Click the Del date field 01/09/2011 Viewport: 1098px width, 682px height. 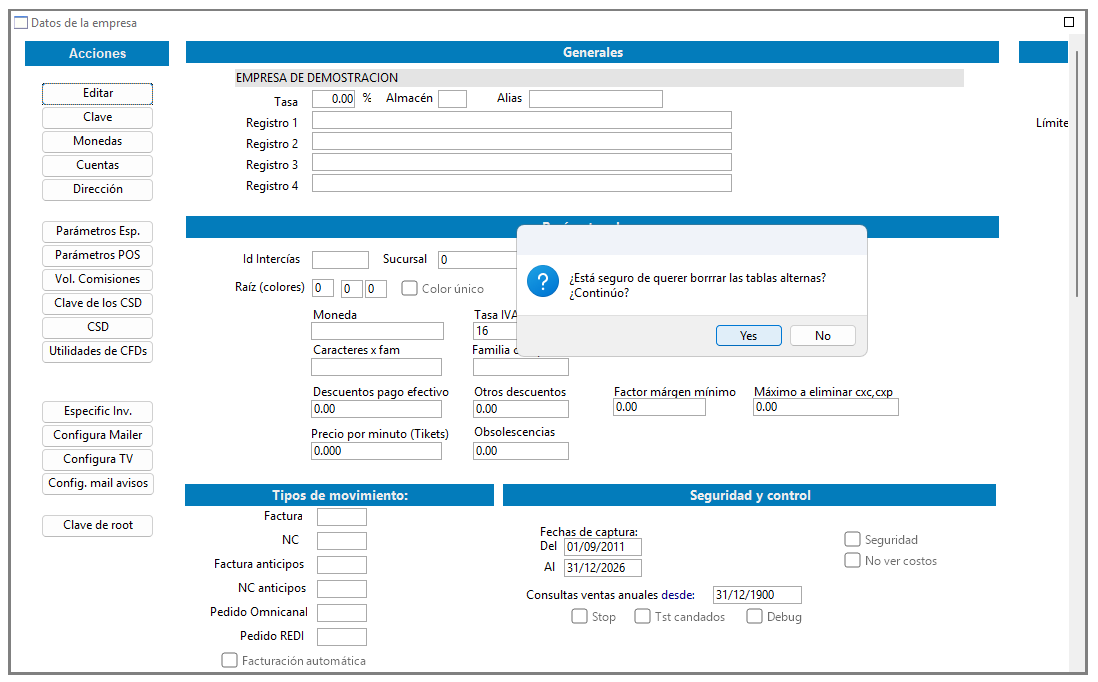pyautogui.click(x=603, y=547)
